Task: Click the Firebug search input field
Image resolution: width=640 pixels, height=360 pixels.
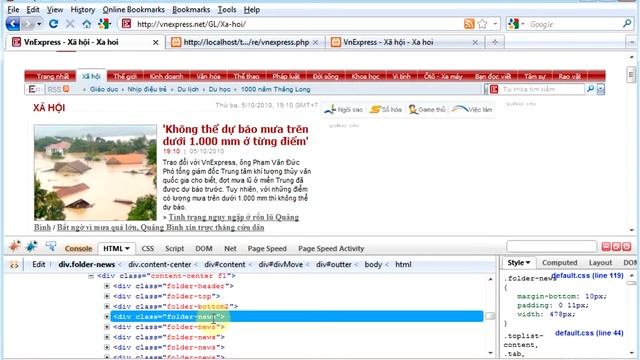Action: pos(552,246)
